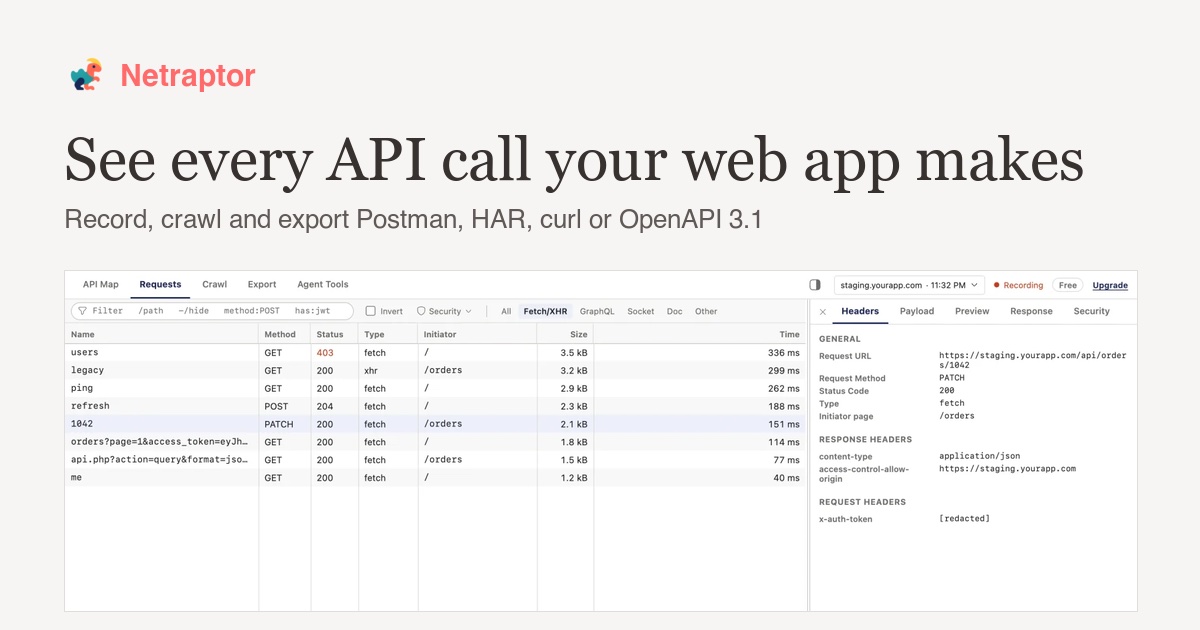Click the filter funnel icon
1200x630 pixels.
83,311
